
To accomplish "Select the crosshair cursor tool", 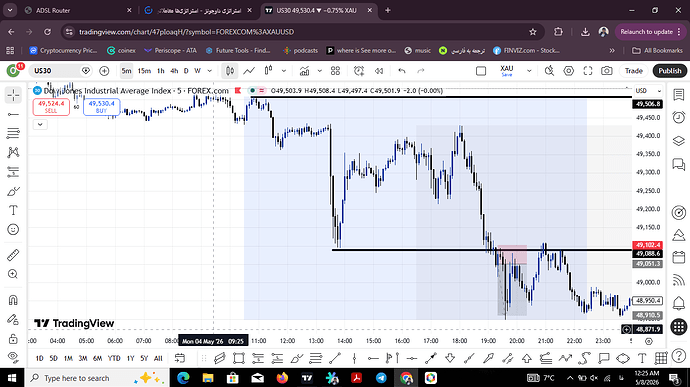I will 13,95.
